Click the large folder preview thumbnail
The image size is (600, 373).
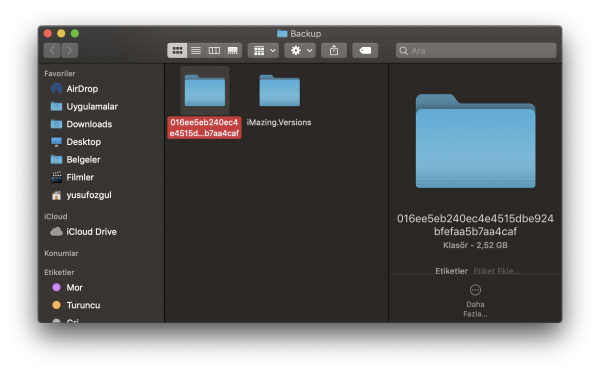476,141
